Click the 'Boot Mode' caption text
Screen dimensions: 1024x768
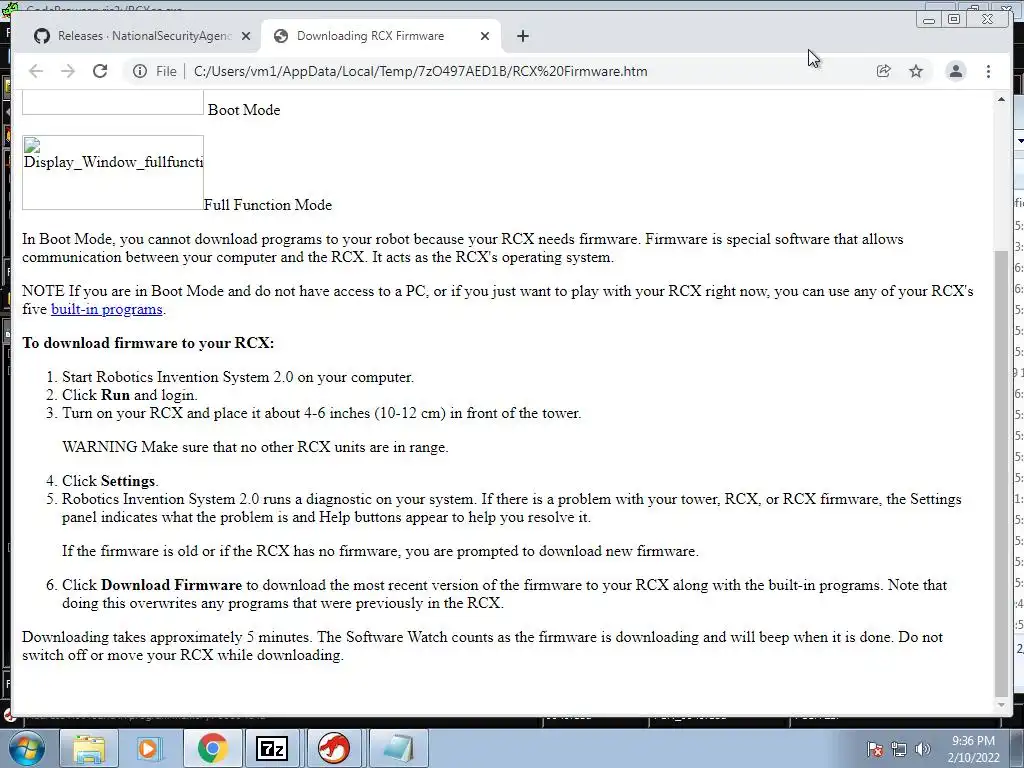pyautogui.click(x=244, y=110)
